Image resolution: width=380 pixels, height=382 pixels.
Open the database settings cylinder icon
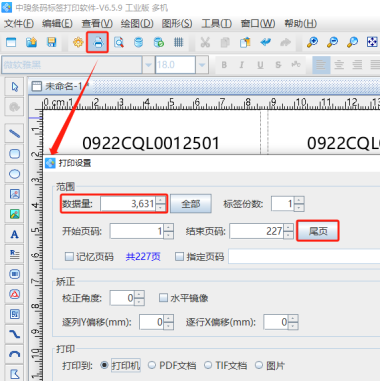pos(138,42)
